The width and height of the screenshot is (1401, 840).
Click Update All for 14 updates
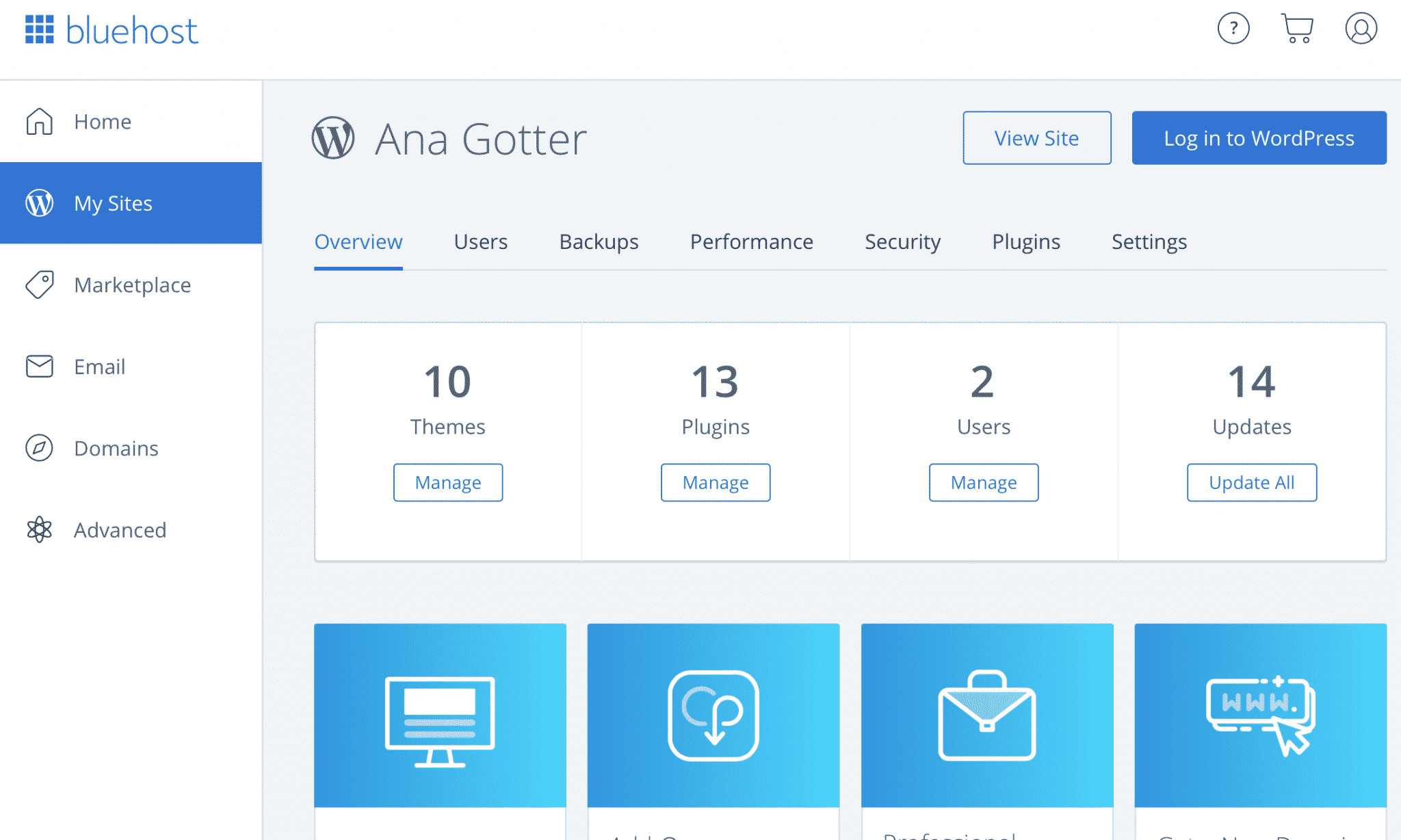tap(1252, 482)
